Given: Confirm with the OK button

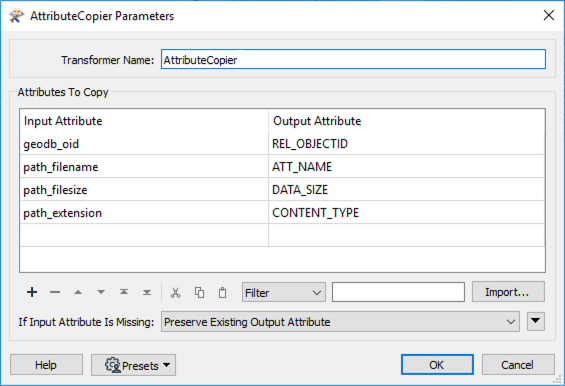Looking at the screenshot, I should click(x=437, y=365).
